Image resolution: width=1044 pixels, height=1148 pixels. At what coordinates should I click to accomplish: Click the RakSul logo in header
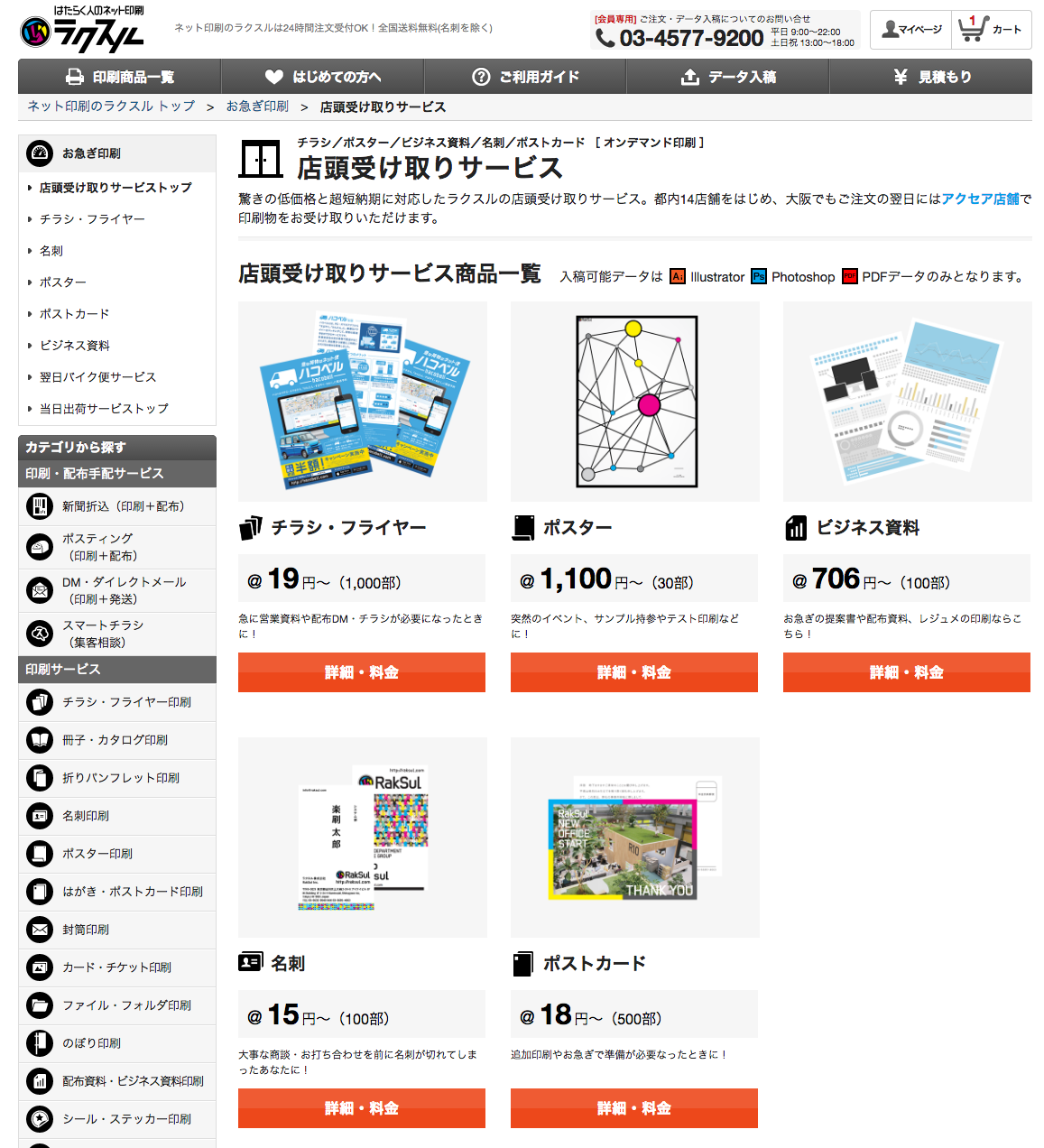coord(81,30)
